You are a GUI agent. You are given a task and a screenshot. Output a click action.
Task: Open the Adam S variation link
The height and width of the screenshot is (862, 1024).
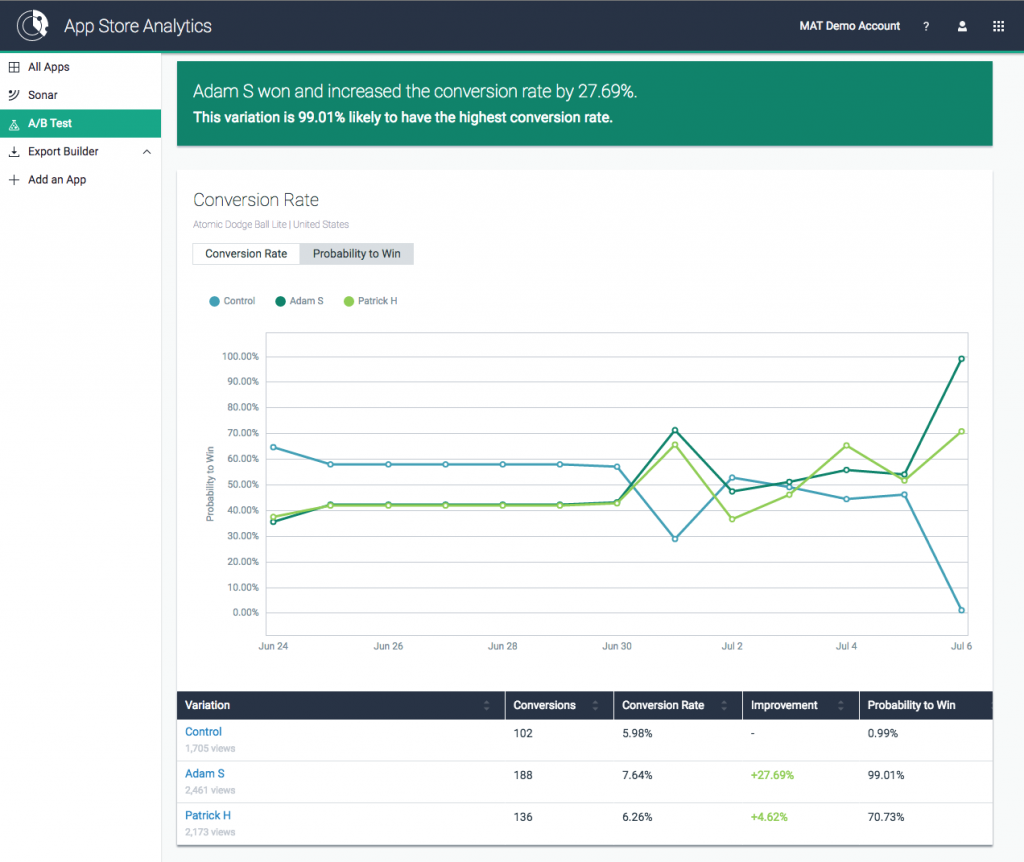[204, 773]
